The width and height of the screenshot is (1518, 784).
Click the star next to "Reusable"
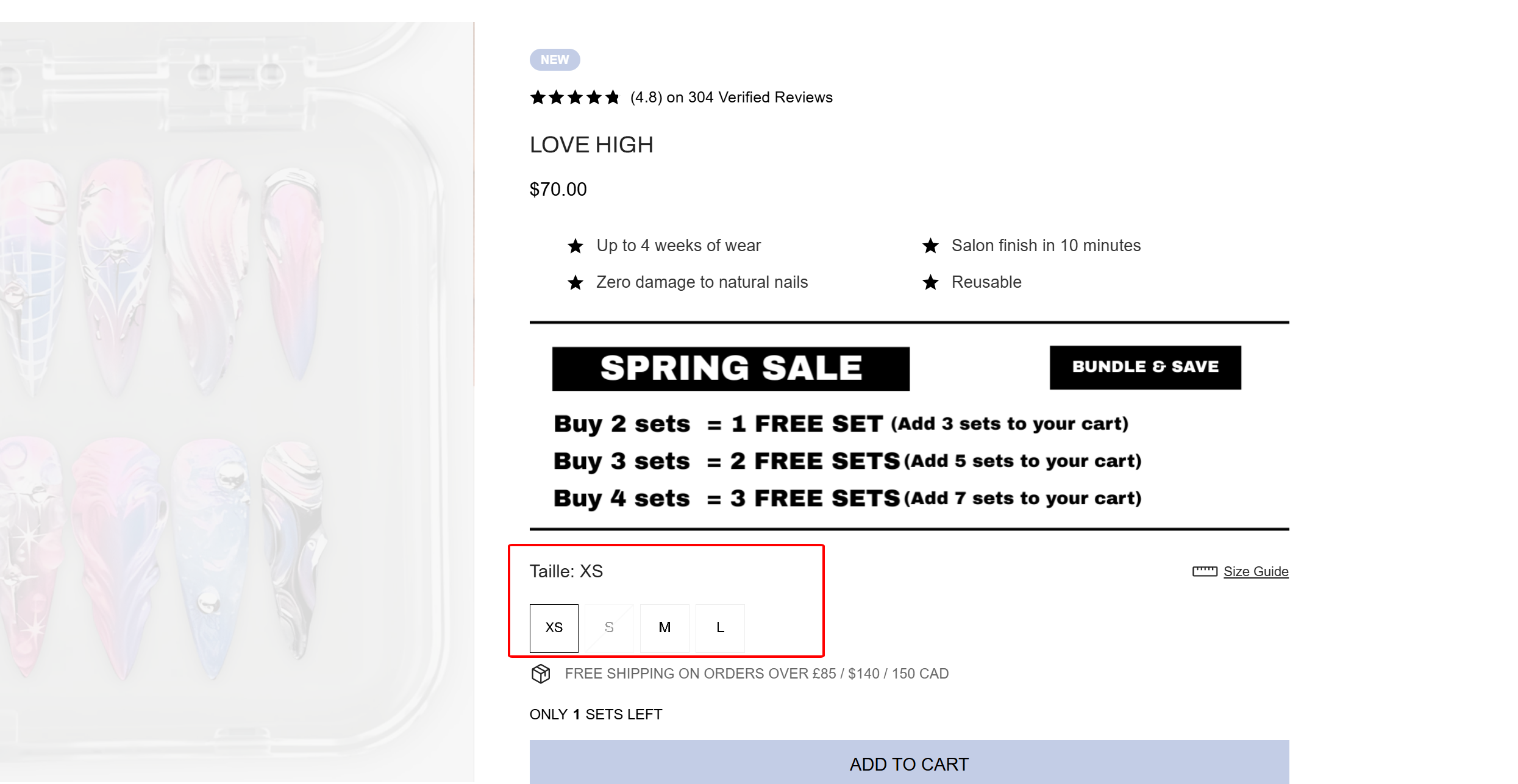(930, 282)
